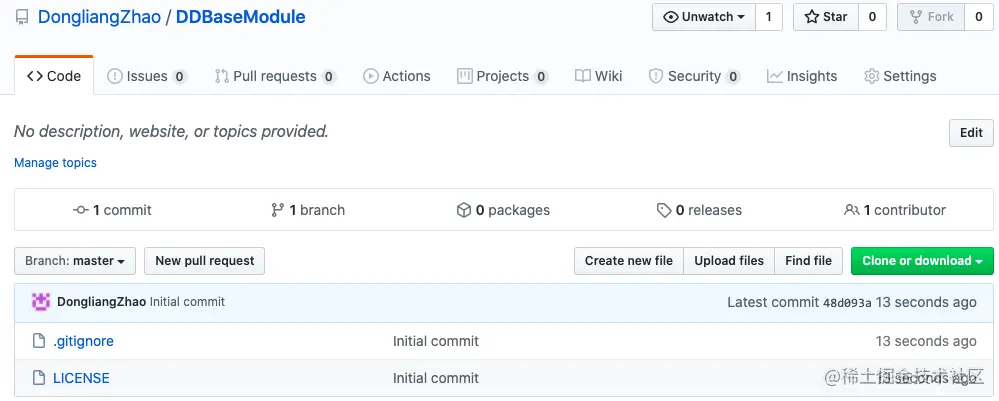The image size is (999, 401).
Task: Open the Branch: master selector
Action: (74, 261)
